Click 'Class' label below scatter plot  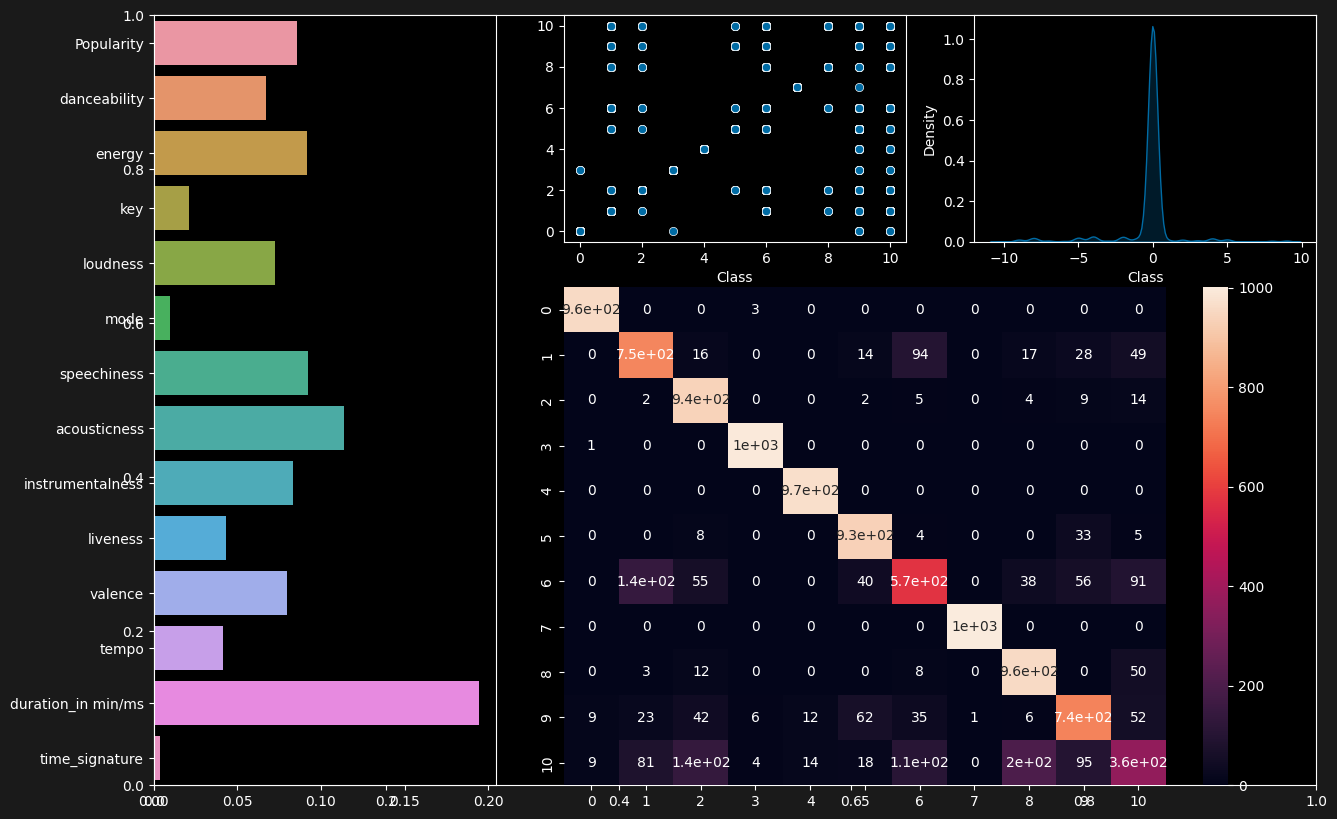[x=734, y=277]
